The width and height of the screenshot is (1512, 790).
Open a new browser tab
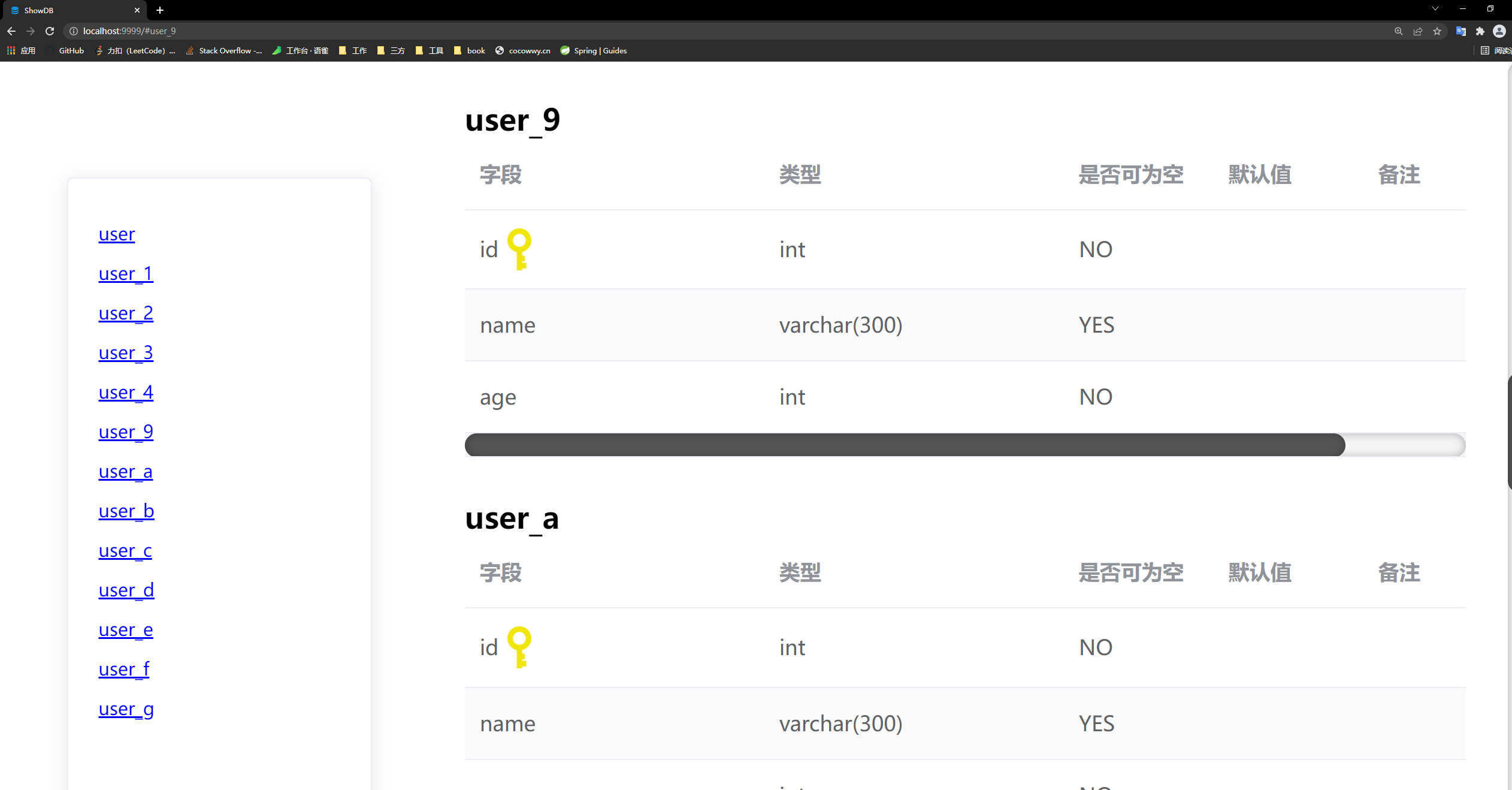160,10
